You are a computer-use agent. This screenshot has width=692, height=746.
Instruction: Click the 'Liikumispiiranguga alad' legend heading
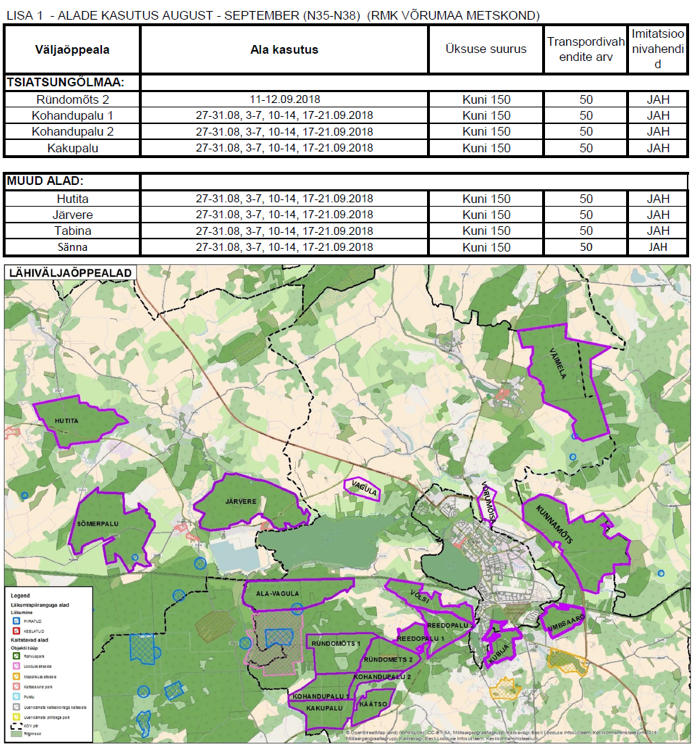(x=40, y=605)
